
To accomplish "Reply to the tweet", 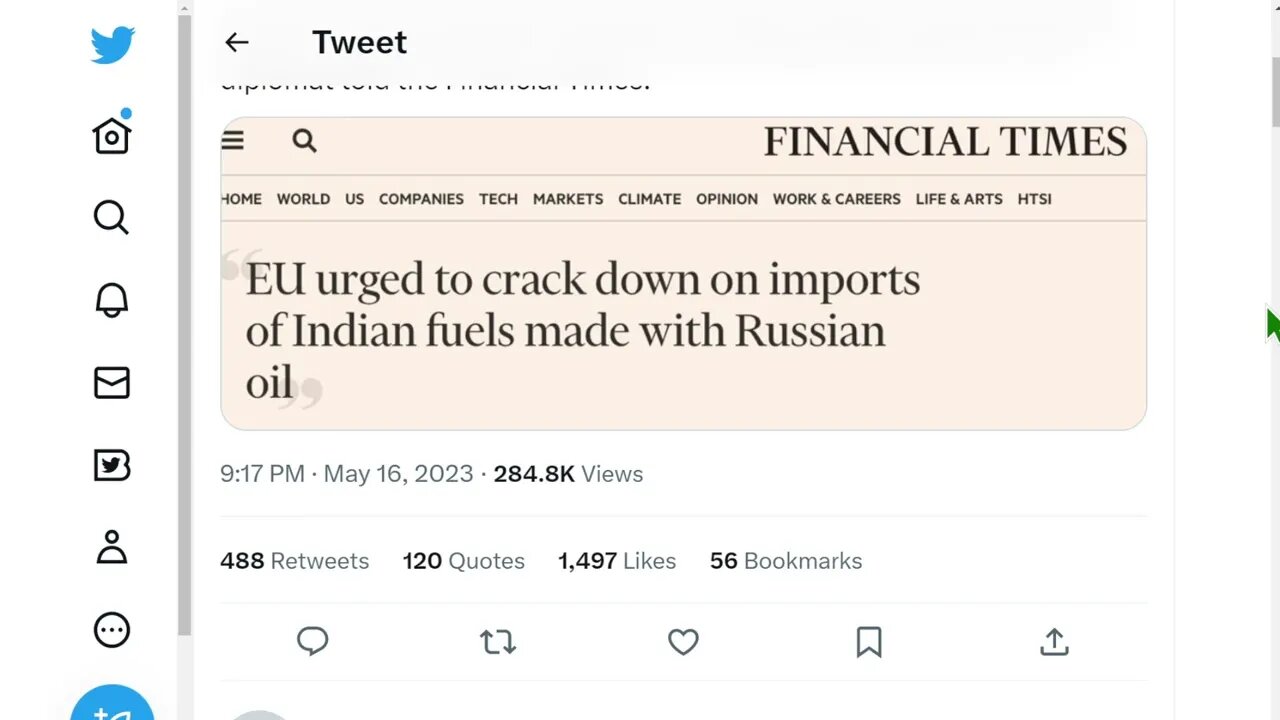I will [x=313, y=641].
